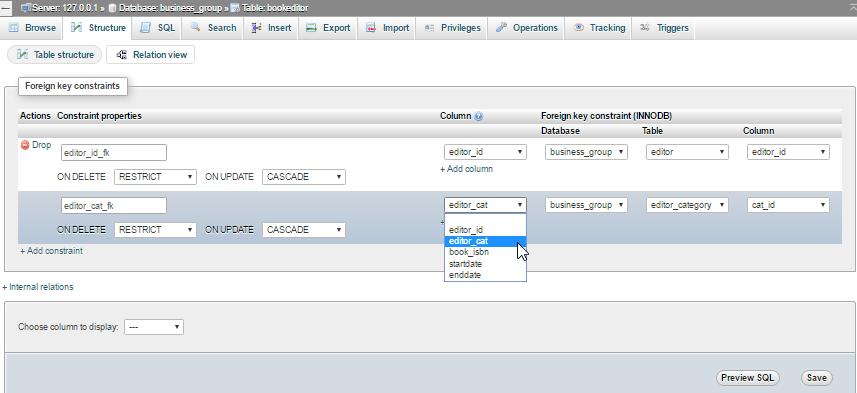Click the Table structure button
This screenshot has width=857, height=393.
(55, 55)
